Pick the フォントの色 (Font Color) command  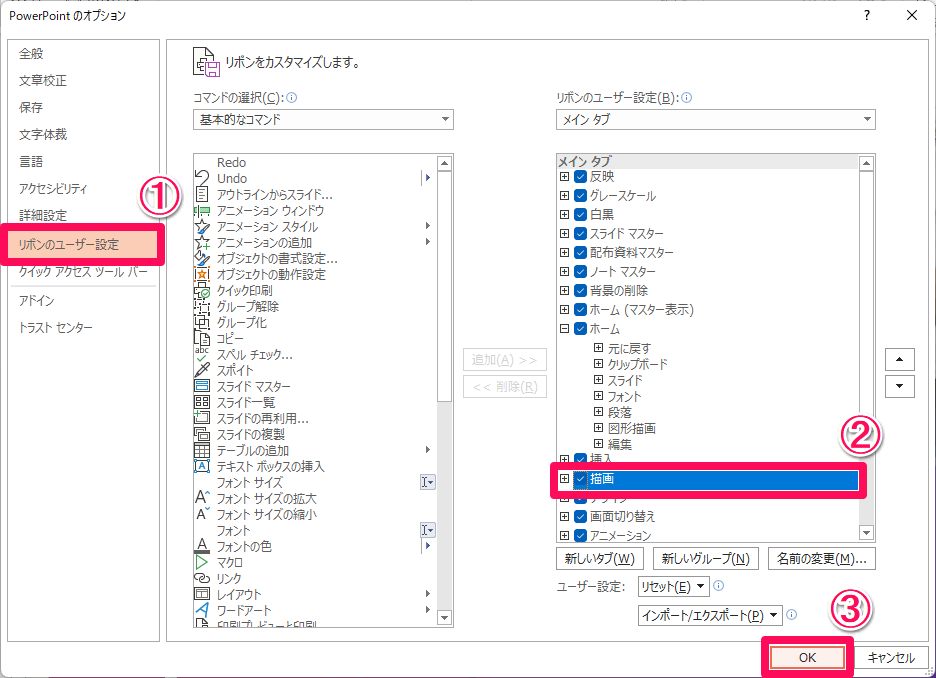245,546
